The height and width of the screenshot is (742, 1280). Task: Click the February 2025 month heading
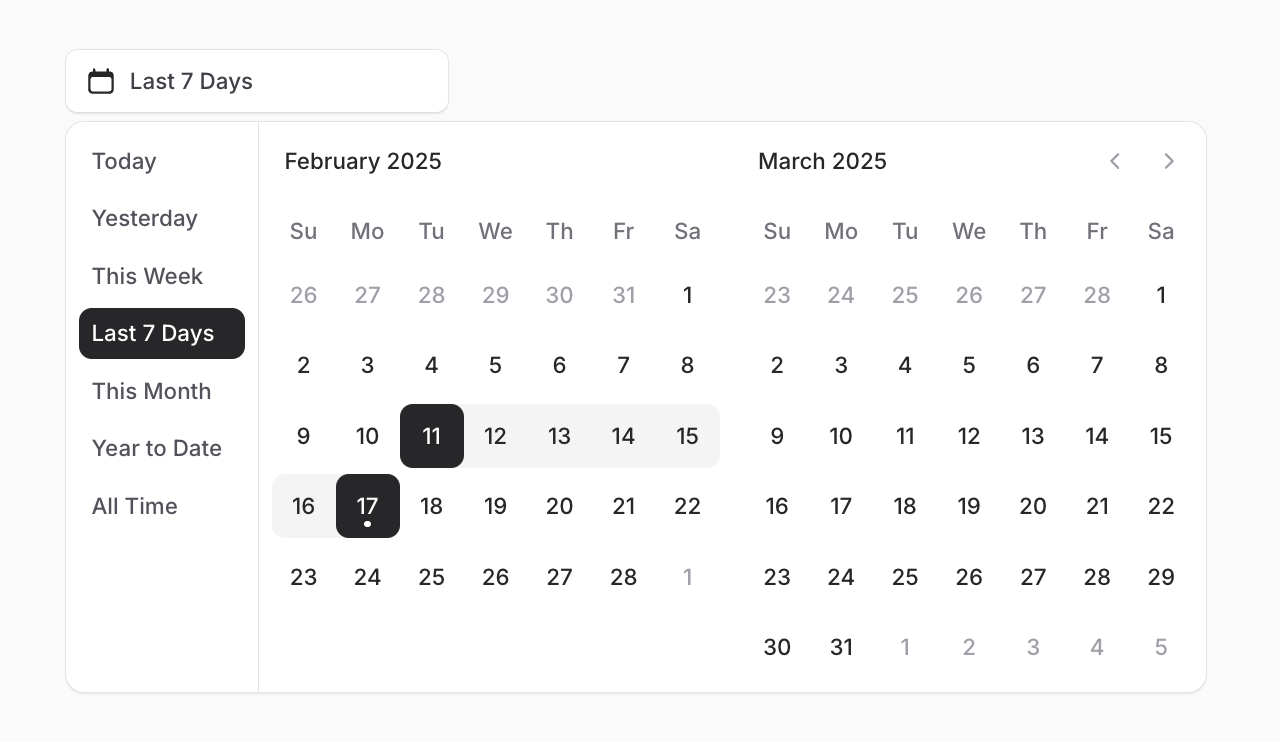pos(363,161)
